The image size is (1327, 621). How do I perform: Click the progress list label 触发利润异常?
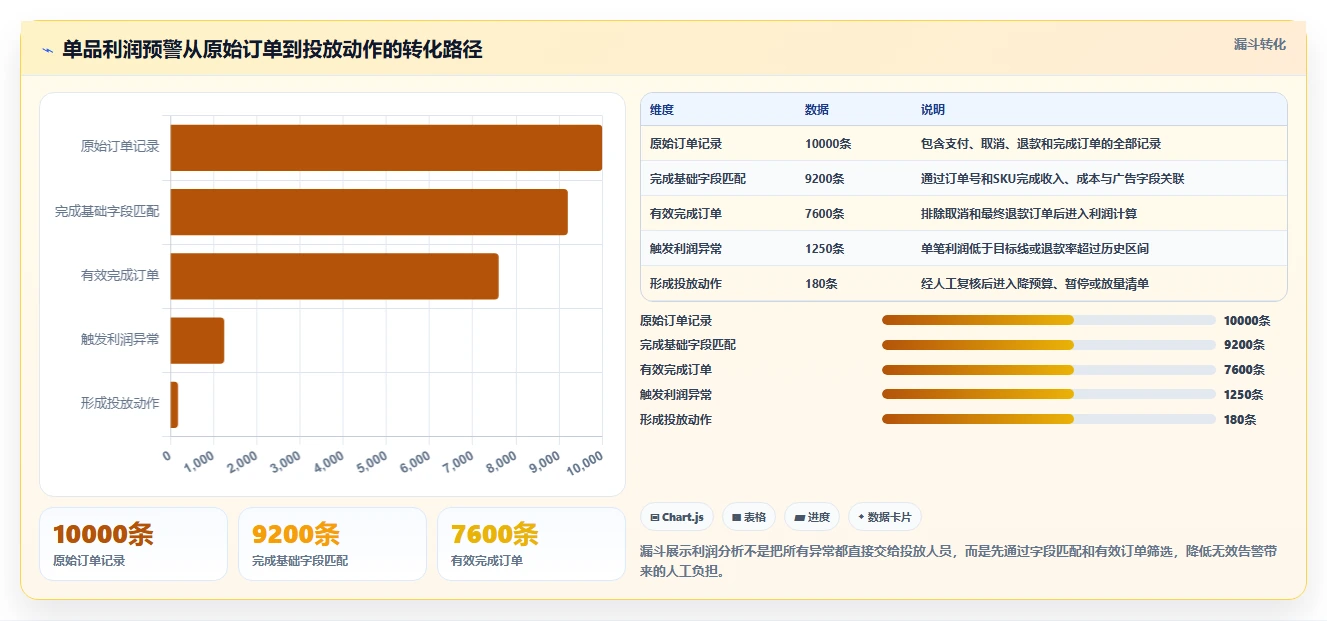click(676, 395)
